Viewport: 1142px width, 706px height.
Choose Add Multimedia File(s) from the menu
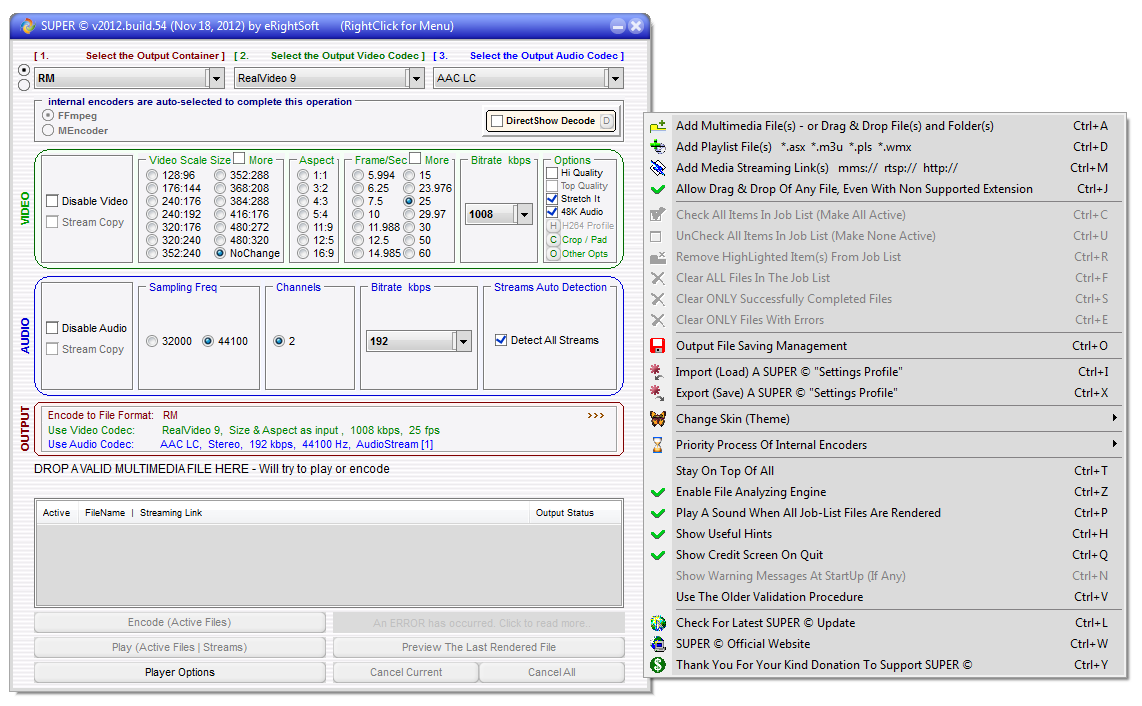click(x=886, y=126)
